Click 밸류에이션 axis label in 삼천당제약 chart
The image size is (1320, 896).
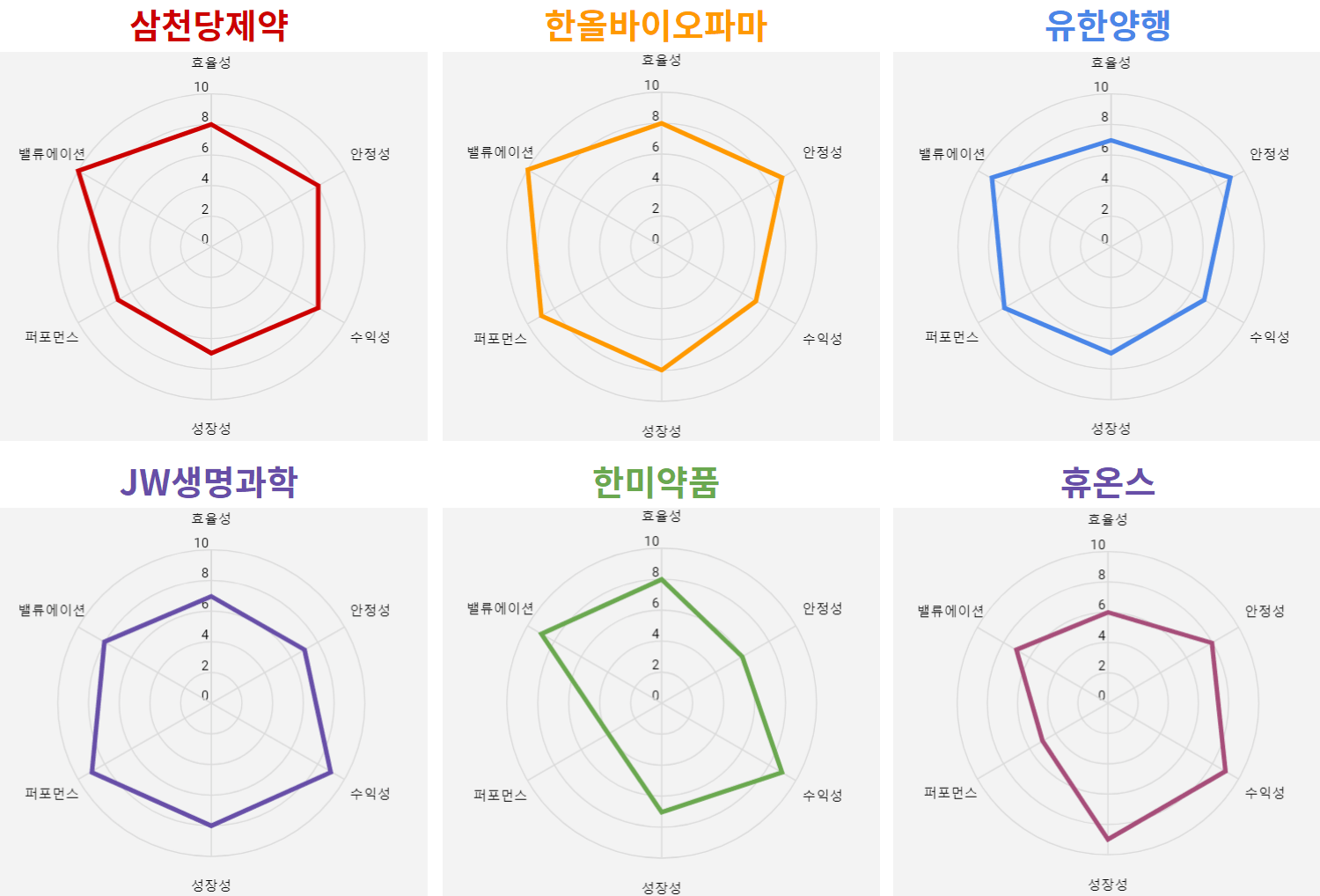pos(52,154)
